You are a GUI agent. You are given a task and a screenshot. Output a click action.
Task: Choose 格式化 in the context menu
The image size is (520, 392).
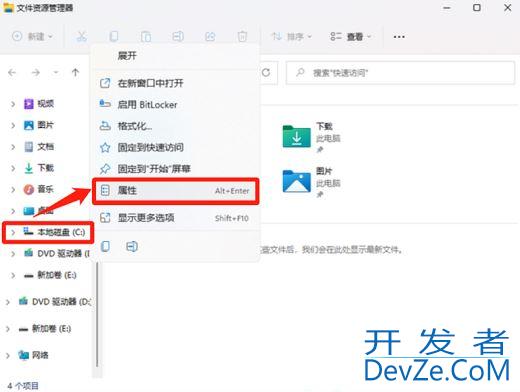click(x=176, y=126)
